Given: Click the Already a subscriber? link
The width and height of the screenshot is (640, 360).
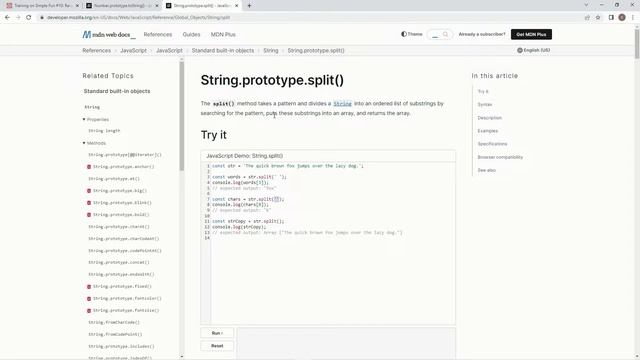Looking at the screenshot, I should click(x=482, y=34).
